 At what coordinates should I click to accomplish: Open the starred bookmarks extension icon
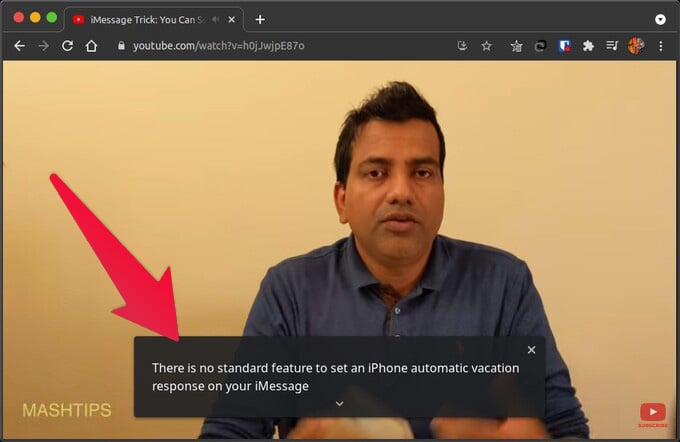(516, 46)
